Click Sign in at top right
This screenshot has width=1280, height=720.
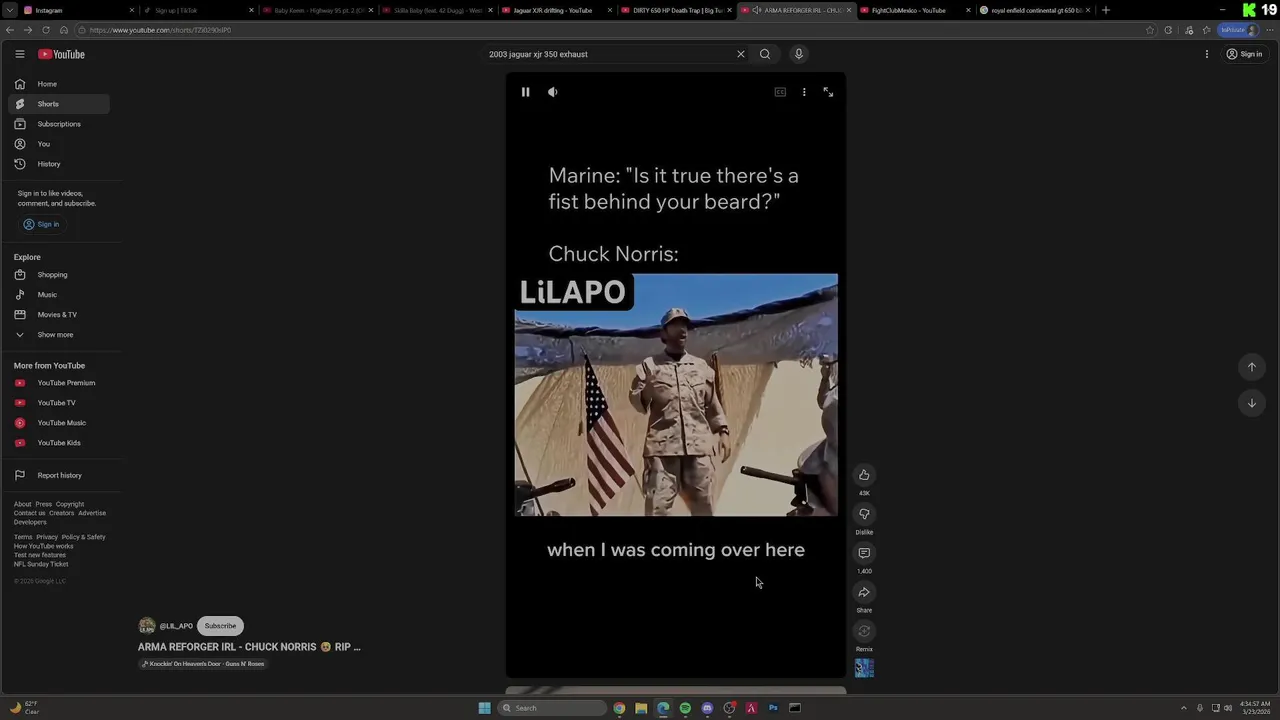pos(1244,54)
